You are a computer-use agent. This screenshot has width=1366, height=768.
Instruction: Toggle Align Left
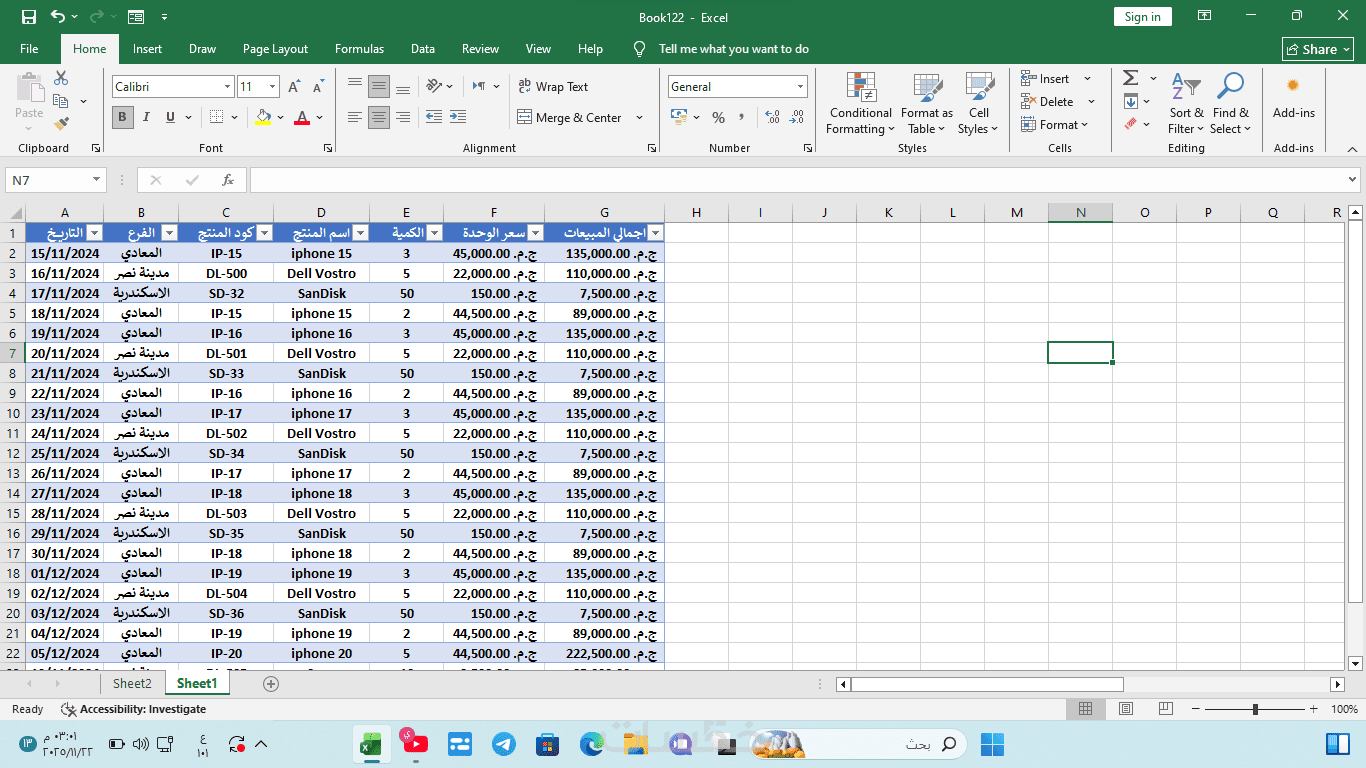tap(355, 117)
